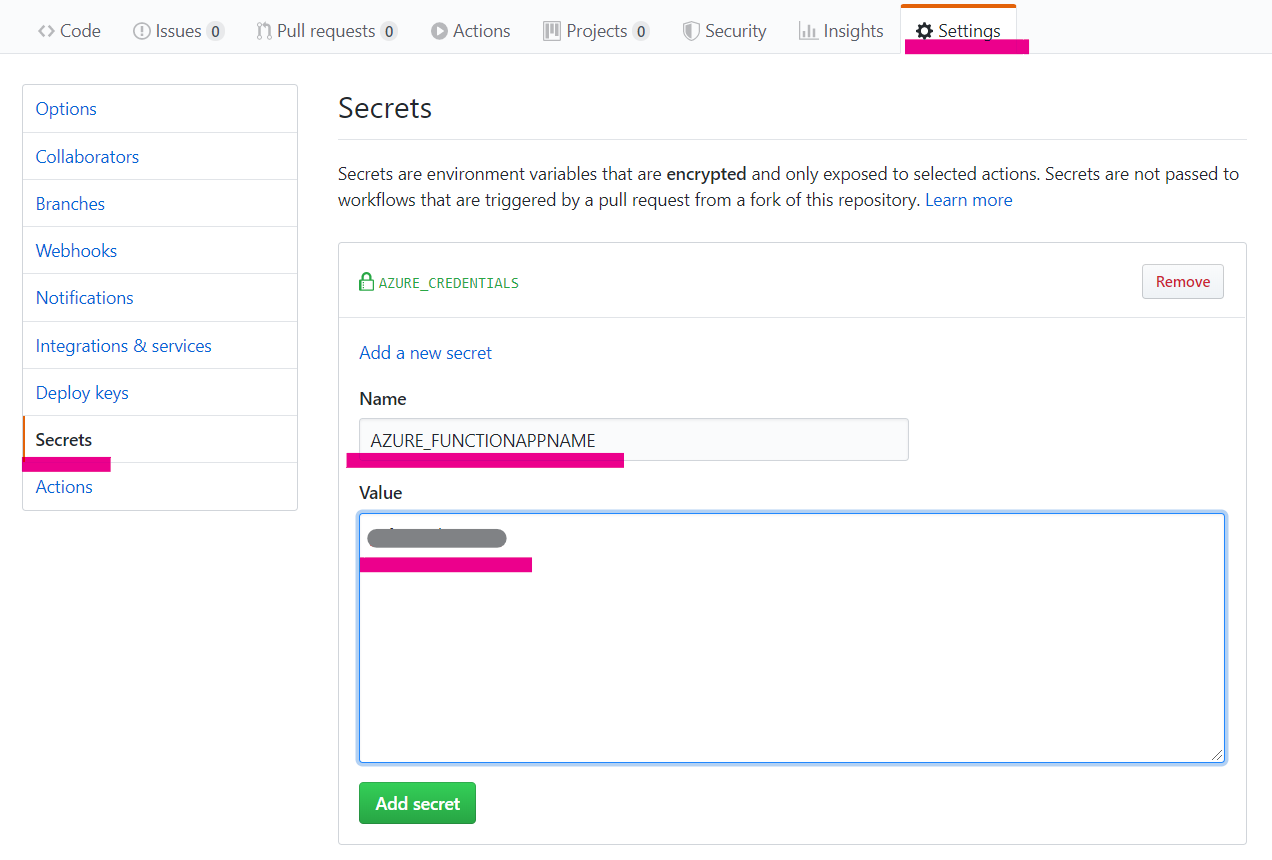Select Webhooks from the sidebar
Screen dimensions: 1272x860
pos(76,251)
